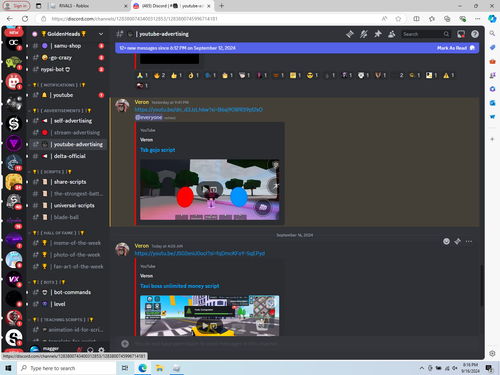Open the go-crazy channel
The height and width of the screenshot is (375, 500).
point(68,58)
